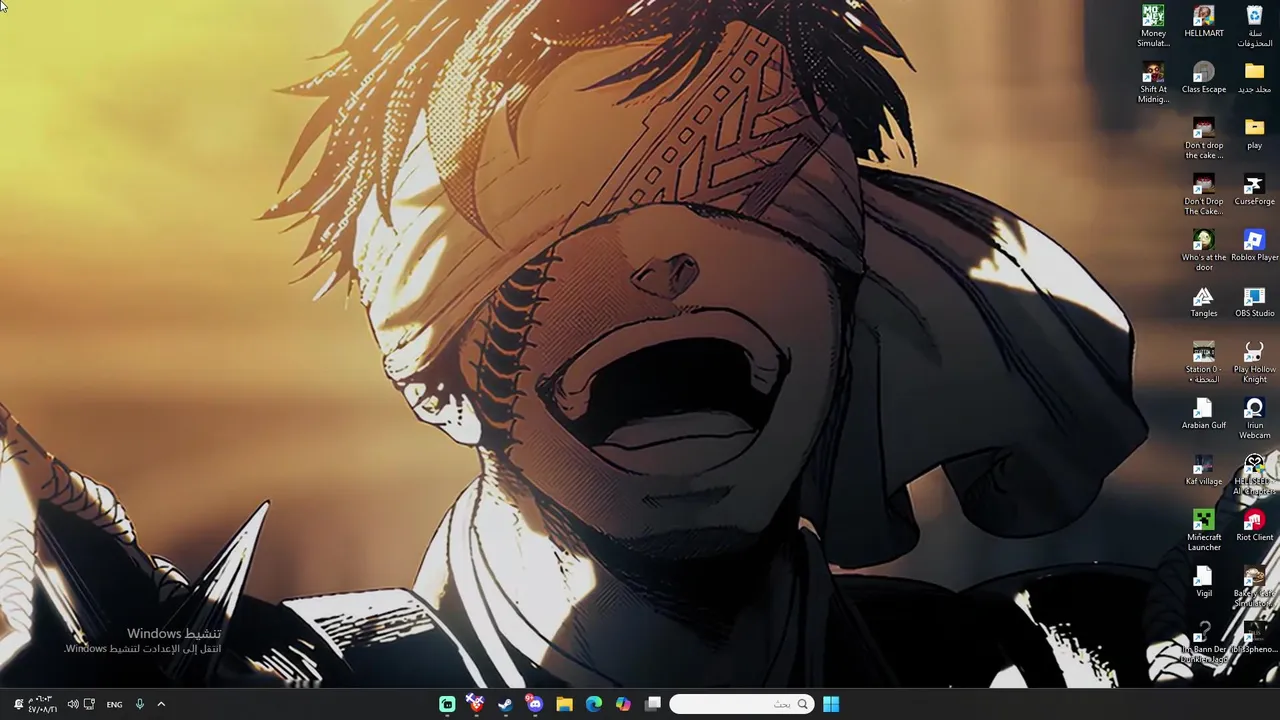Select the 'Don't drop the cake' lowercase shortcut
The height and width of the screenshot is (720, 1280).
(1204, 138)
